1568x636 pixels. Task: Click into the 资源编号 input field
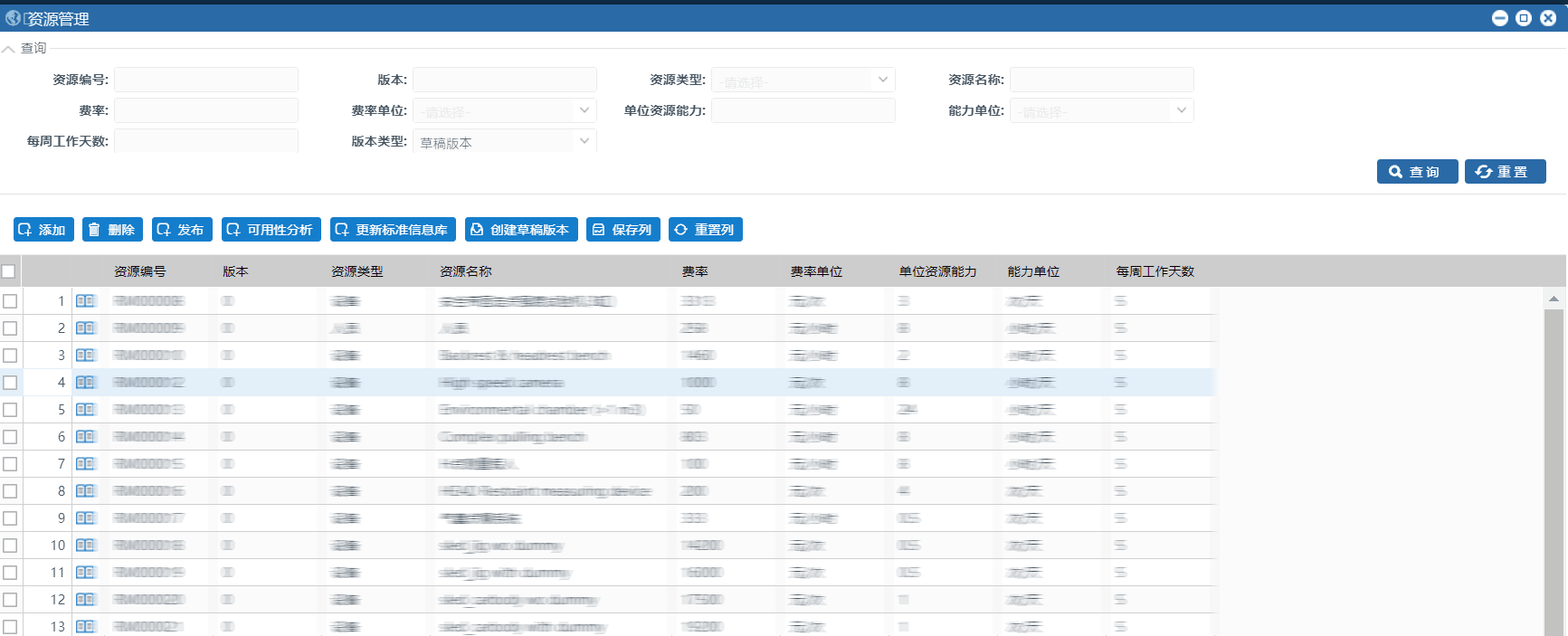click(206, 81)
